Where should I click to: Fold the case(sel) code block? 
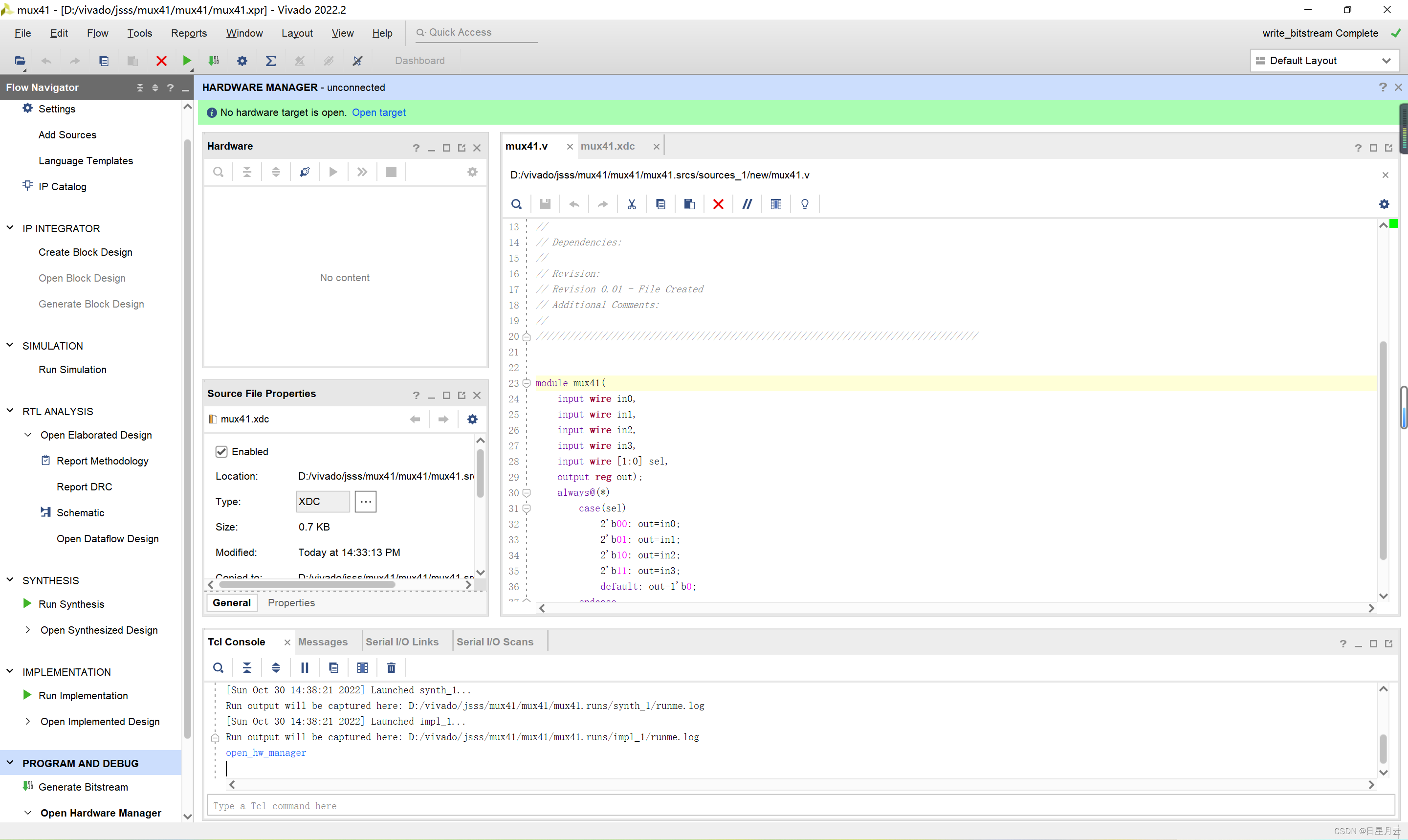527,508
